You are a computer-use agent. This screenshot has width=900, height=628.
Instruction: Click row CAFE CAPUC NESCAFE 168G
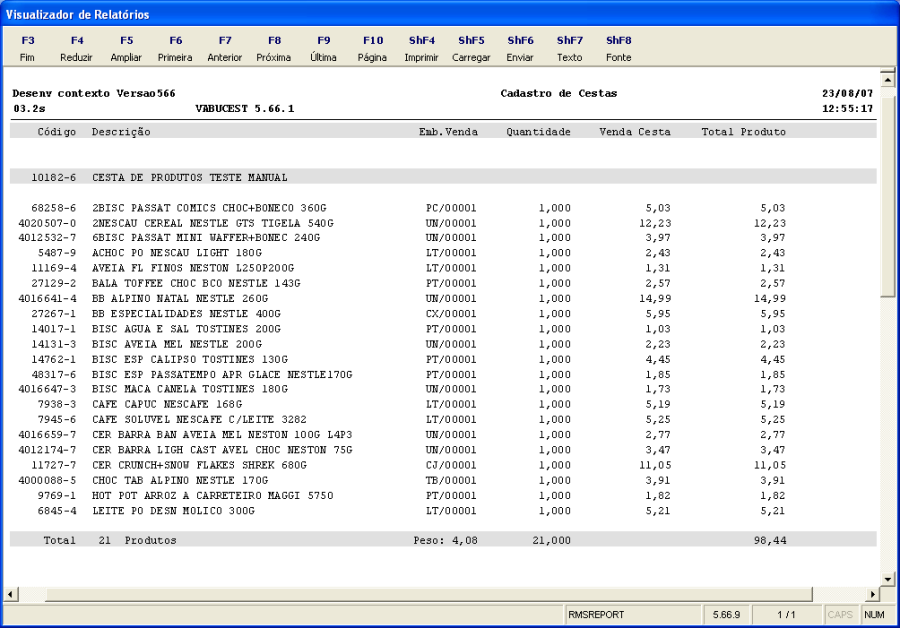point(402,404)
